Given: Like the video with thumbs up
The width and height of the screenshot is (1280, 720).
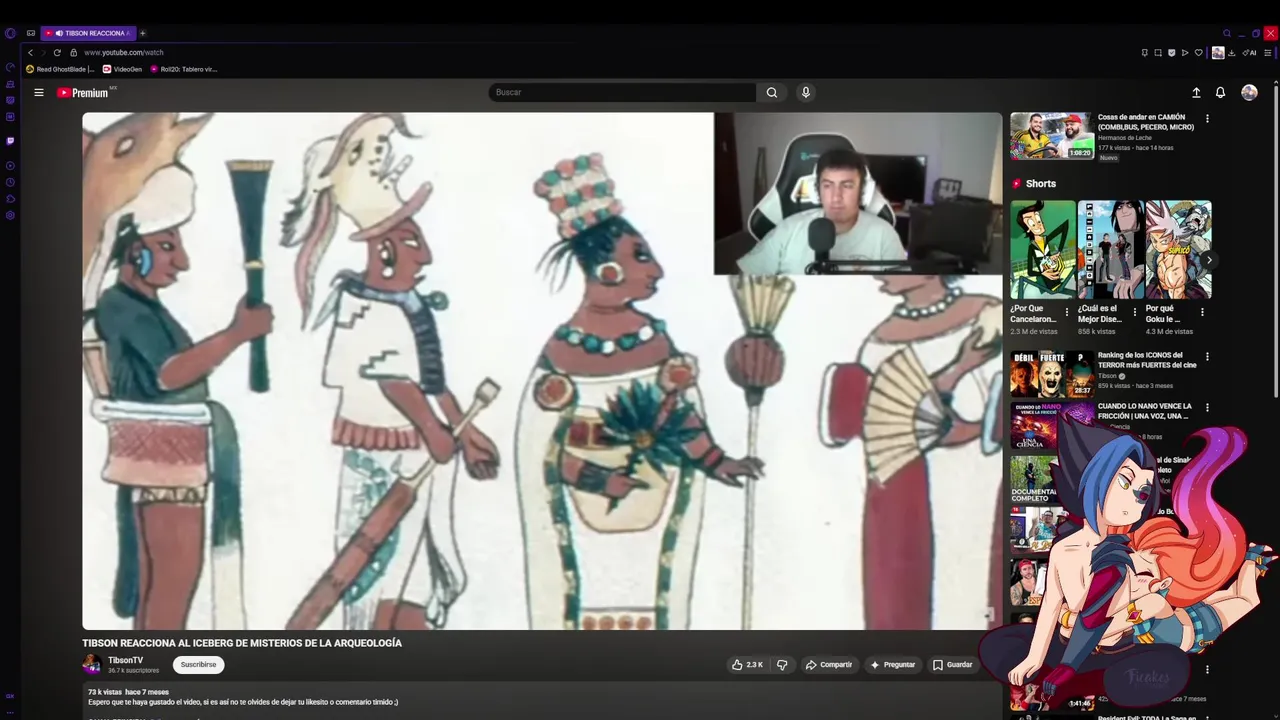Looking at the screenshot, I should [748, 664].
